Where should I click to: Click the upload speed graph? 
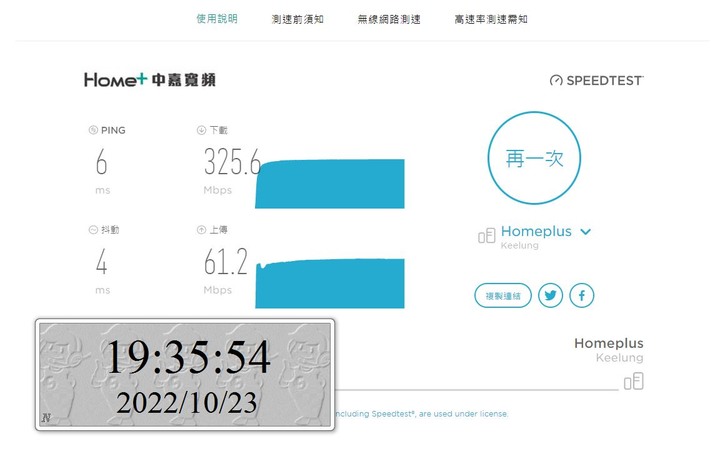click(330, 283)
